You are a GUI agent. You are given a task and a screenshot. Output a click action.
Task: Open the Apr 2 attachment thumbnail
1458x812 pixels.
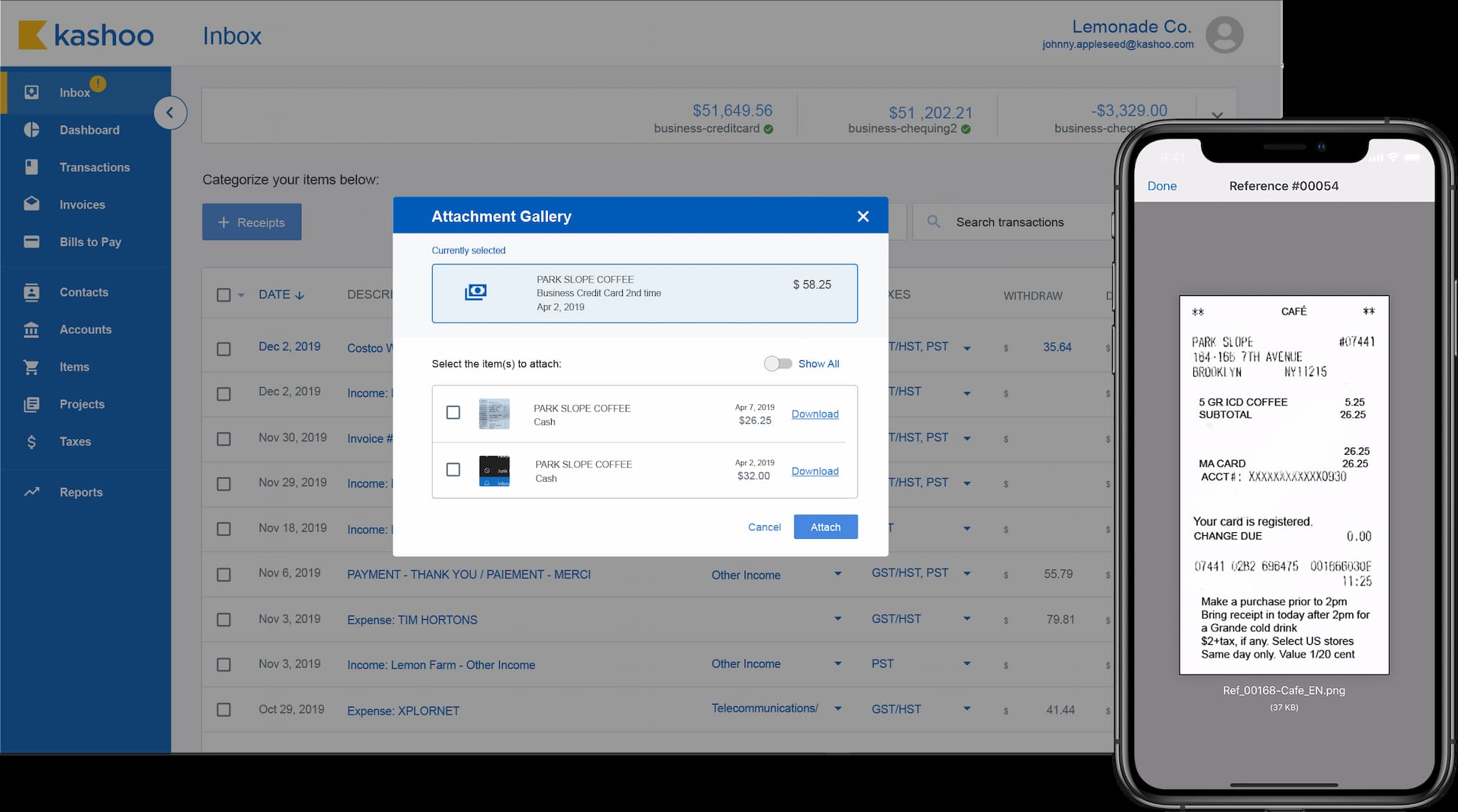[494, 471]
